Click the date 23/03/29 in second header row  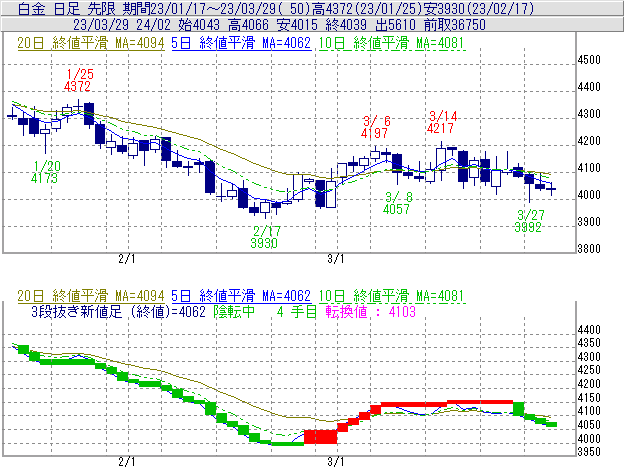point(101,25)
